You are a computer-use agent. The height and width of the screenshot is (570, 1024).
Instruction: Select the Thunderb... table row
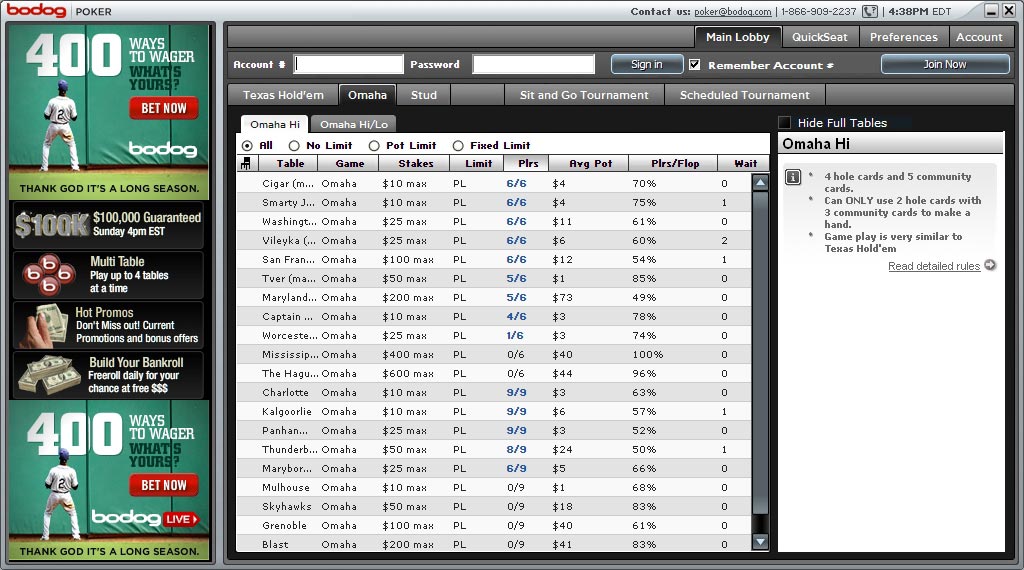494,449
